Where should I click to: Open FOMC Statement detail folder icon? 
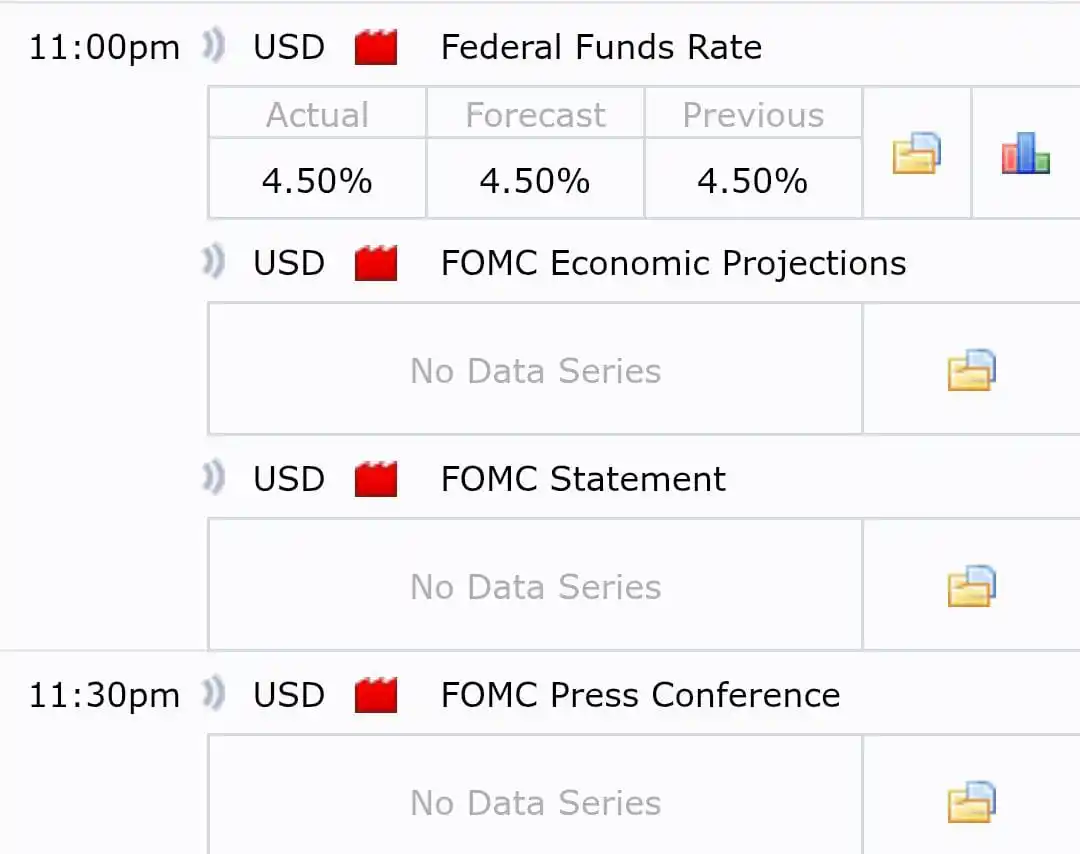pos(971,586)
